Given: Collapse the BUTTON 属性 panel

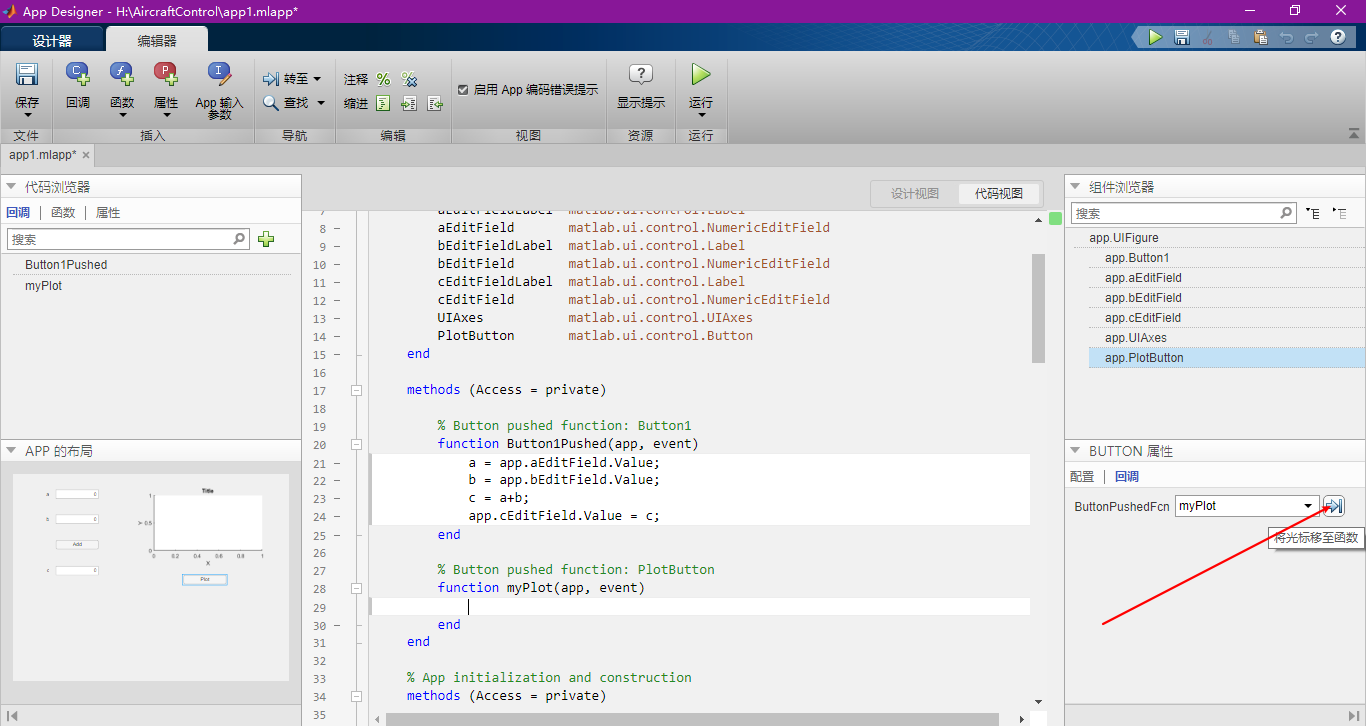Looking at the screenshot, I should click(x=1076, y=451).
